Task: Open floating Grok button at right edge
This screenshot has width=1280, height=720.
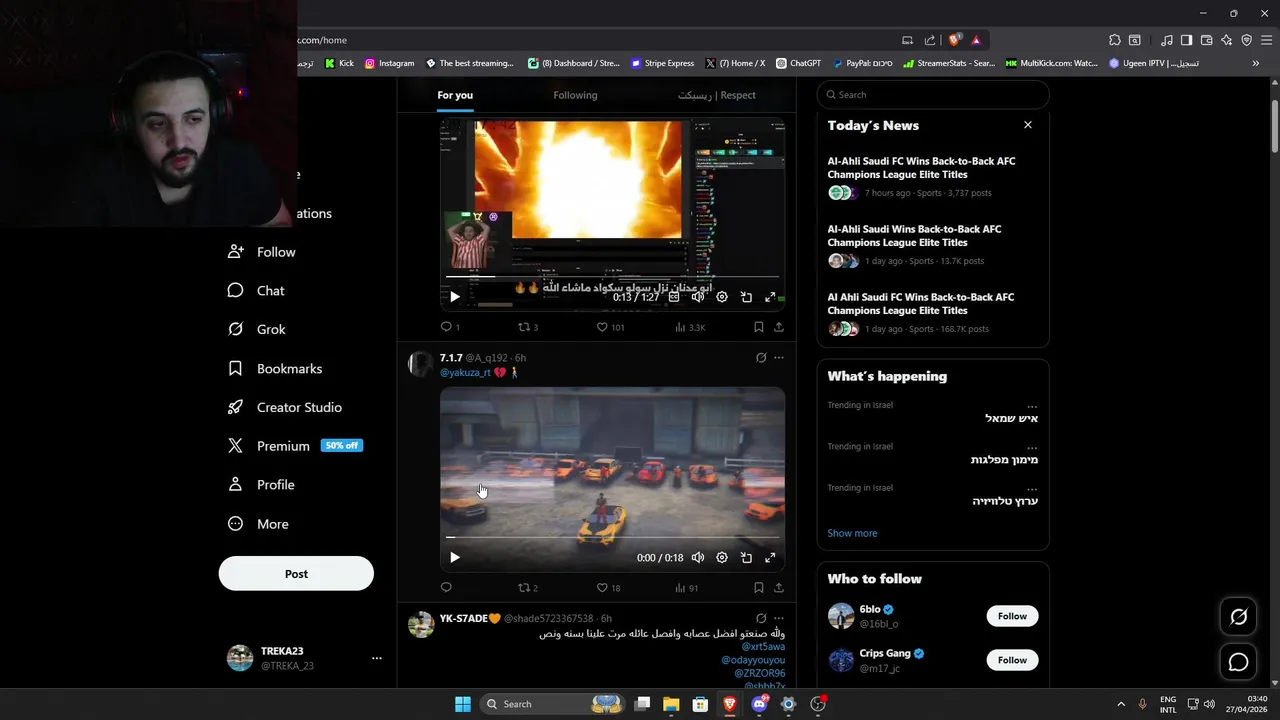Action: point(1238,617)
